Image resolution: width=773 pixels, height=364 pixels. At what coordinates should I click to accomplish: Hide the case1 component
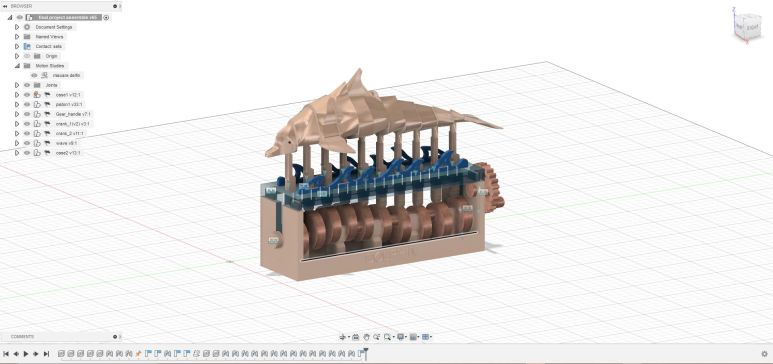tap(27, 95)
